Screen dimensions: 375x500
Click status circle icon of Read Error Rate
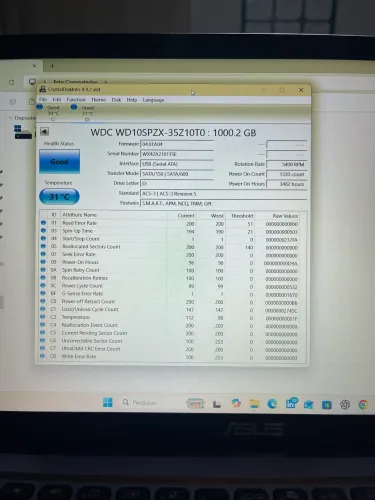pos(43,223)
